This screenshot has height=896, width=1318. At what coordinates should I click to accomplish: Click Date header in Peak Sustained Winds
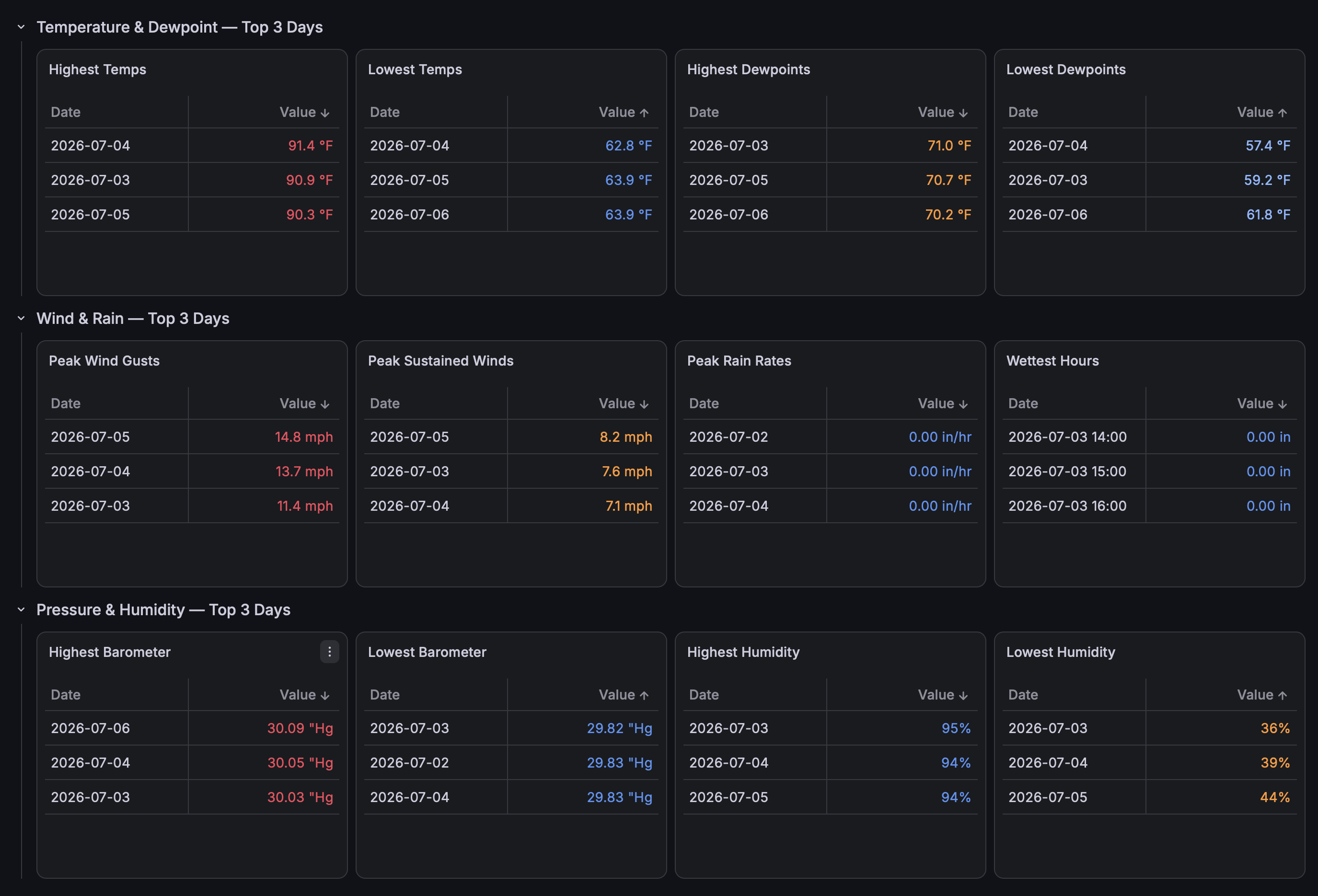point(385,404)
